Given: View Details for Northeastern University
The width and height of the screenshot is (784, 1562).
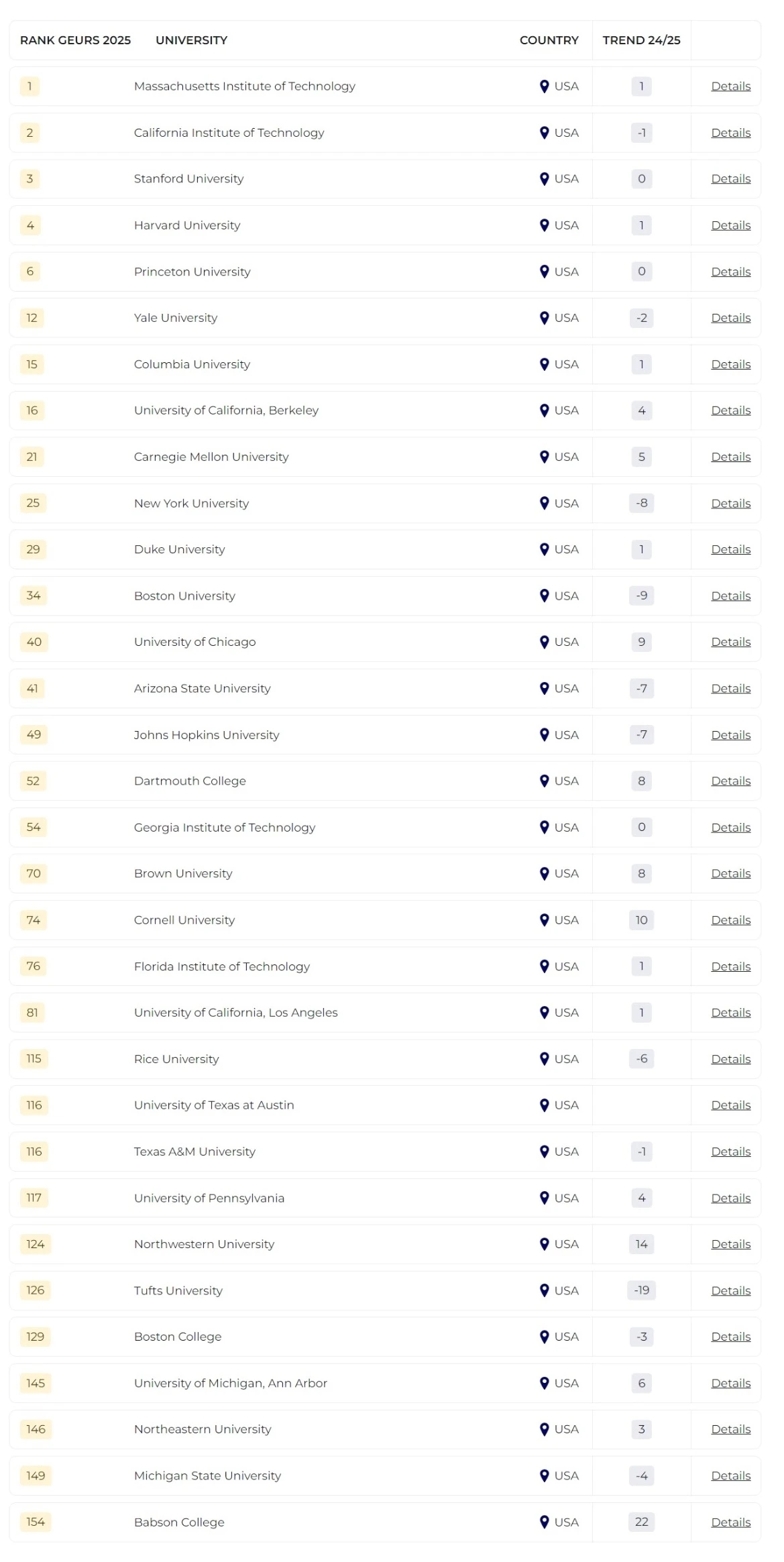Looking at the screenshot, I should coord(730,1429).
